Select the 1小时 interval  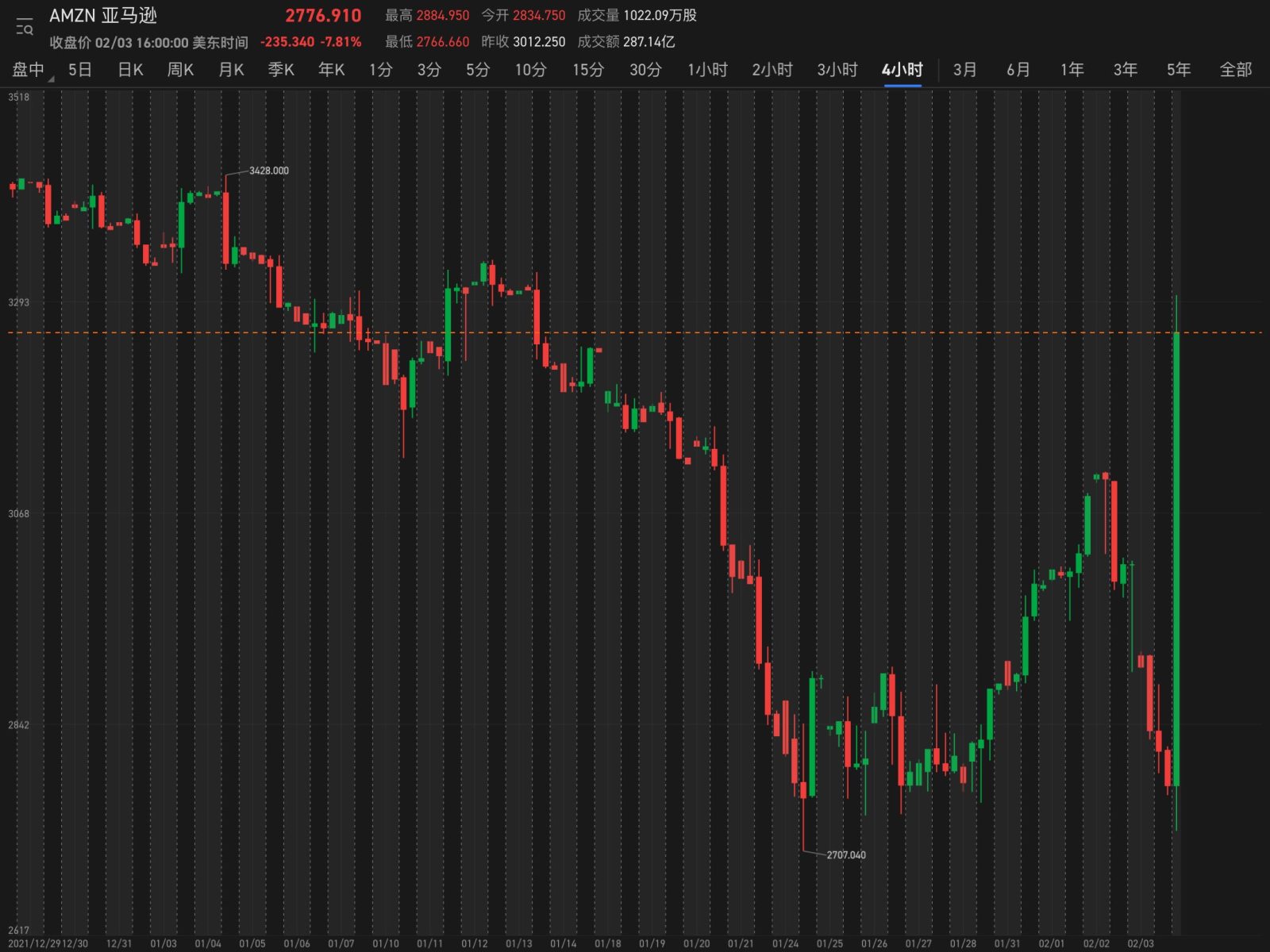click(707, 70)
